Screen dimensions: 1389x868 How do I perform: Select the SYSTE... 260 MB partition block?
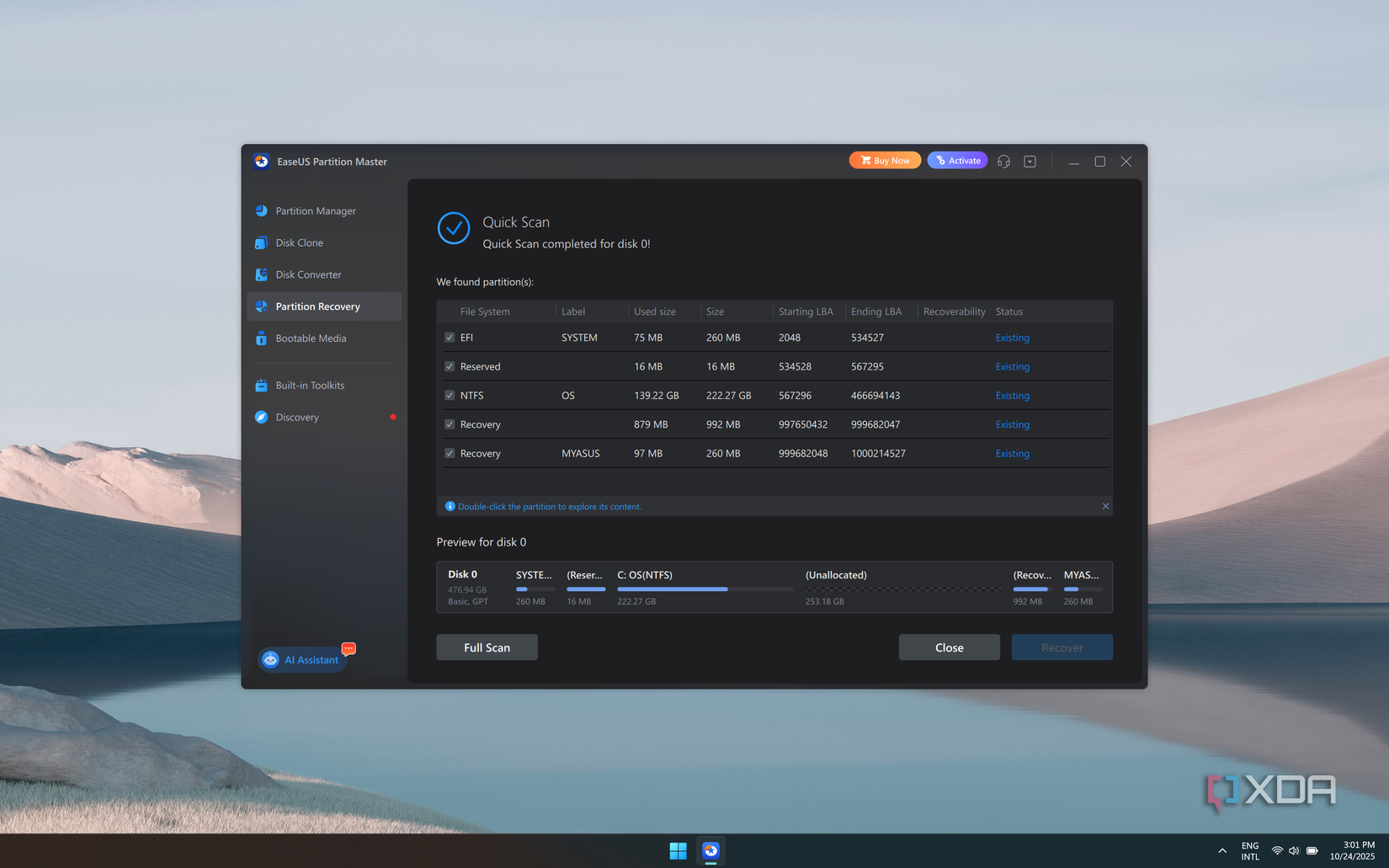[x=535, y=587]
